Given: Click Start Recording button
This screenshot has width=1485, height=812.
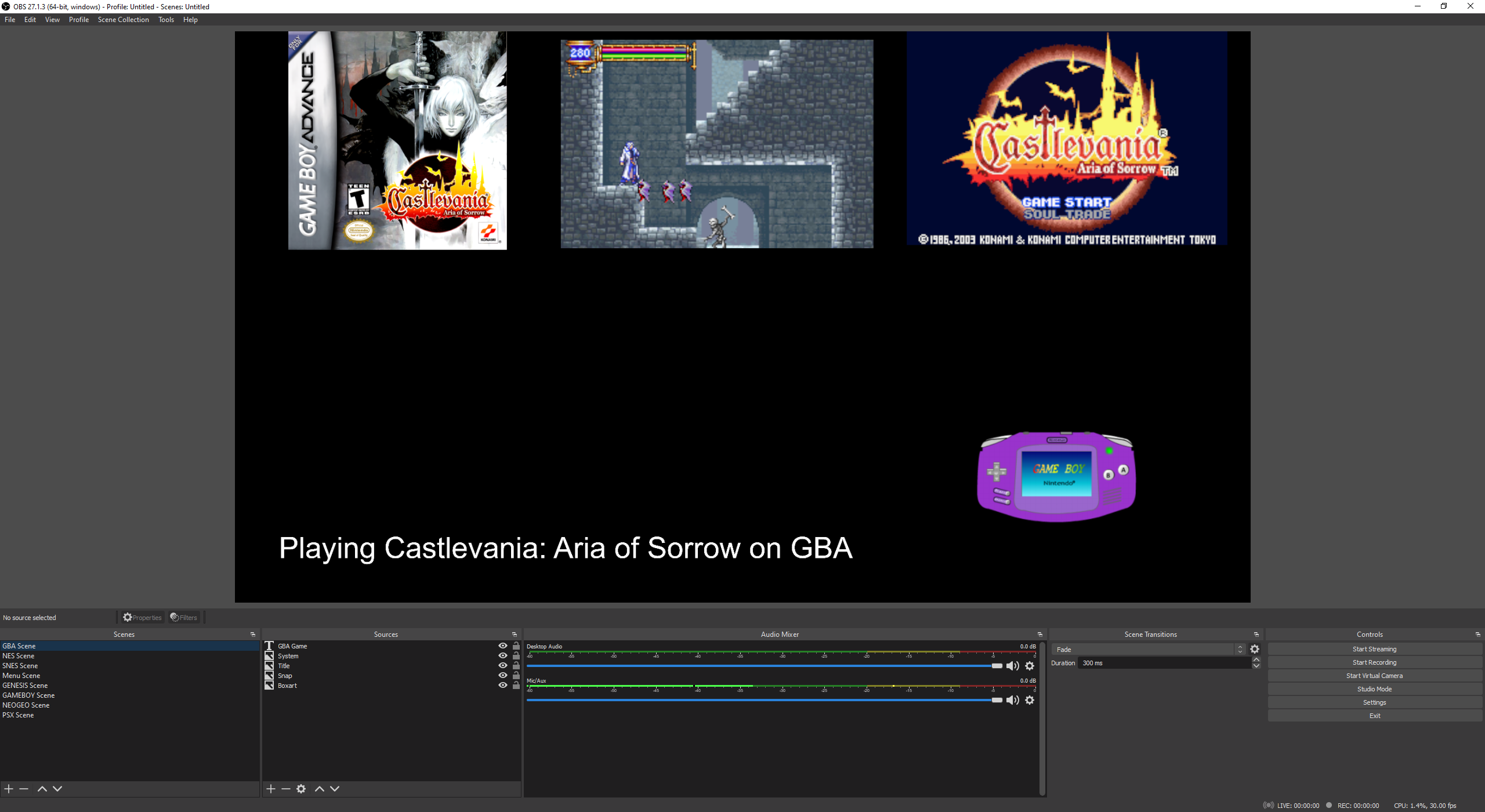Looking at the screenshot, I should (x=1374, y=662).
